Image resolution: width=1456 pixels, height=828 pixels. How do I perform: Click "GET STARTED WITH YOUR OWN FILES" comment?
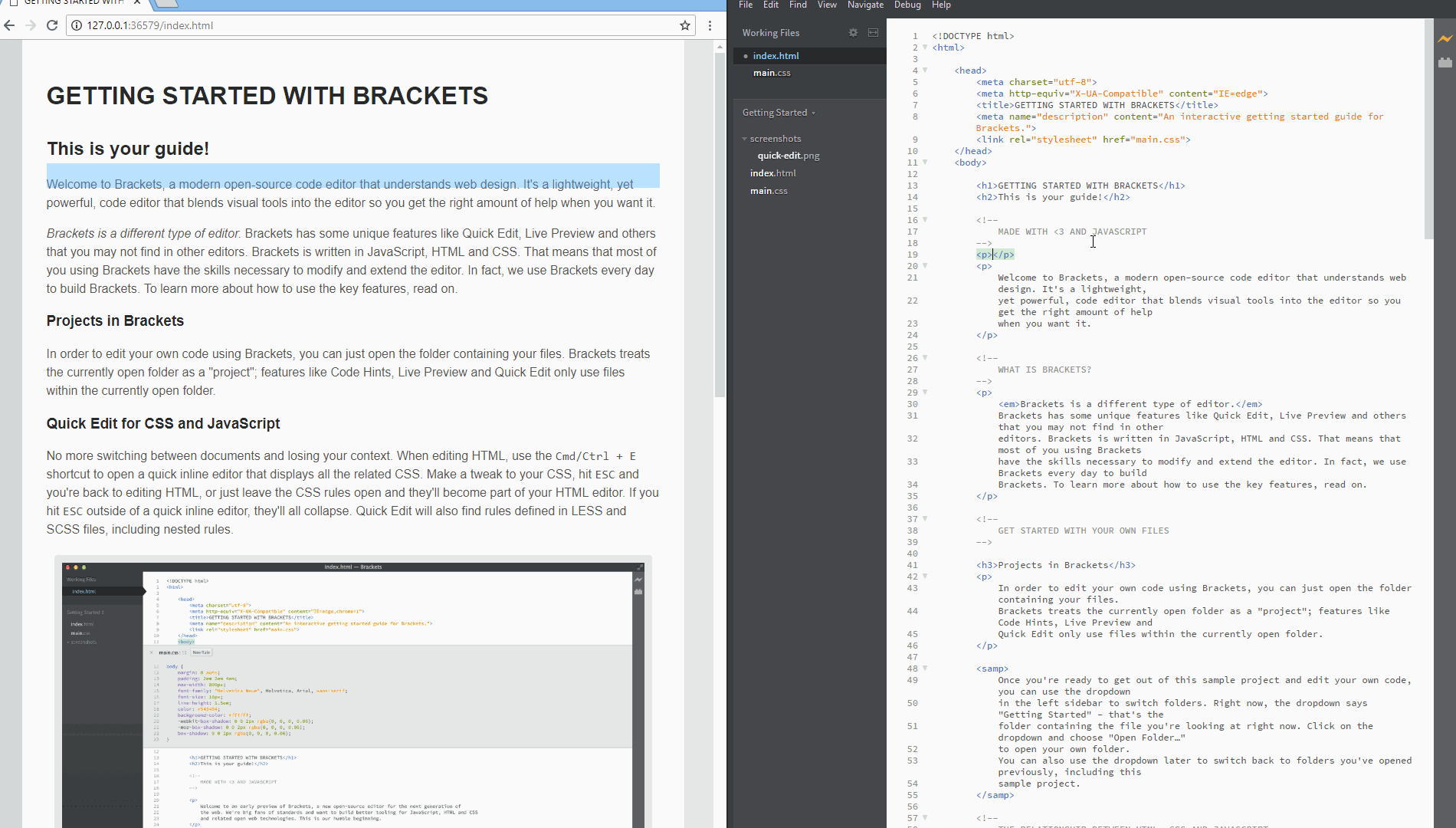click(1084, 531)
